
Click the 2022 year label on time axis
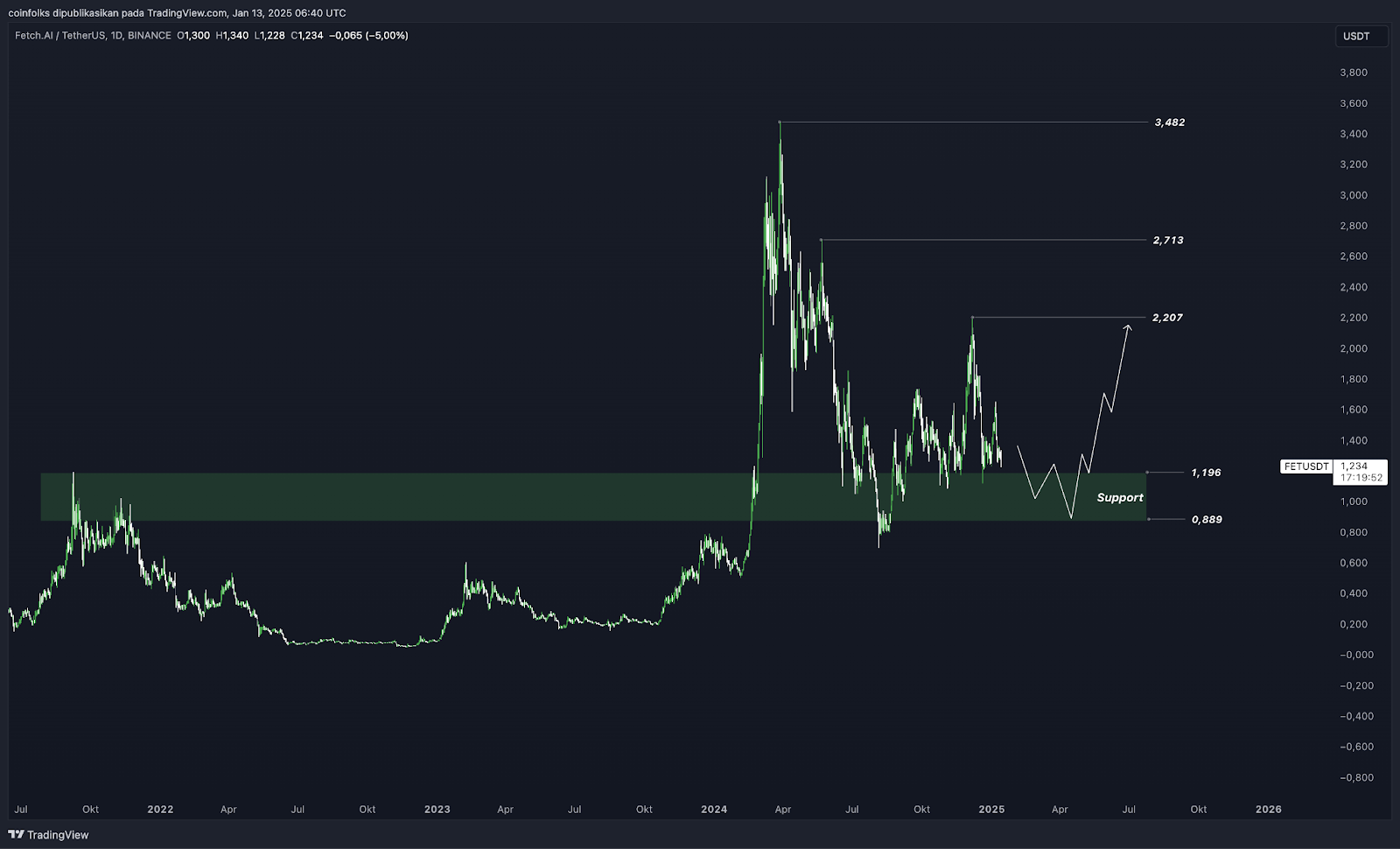(x=160, y=810)
